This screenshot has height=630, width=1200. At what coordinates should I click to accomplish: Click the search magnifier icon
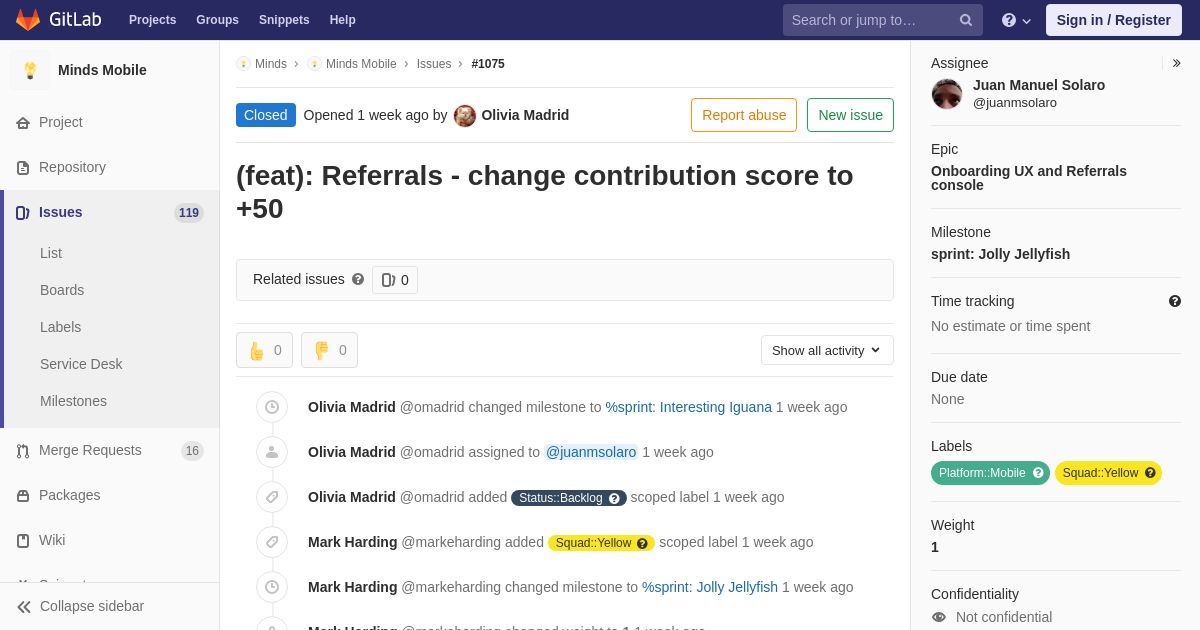tap(966, 20)
